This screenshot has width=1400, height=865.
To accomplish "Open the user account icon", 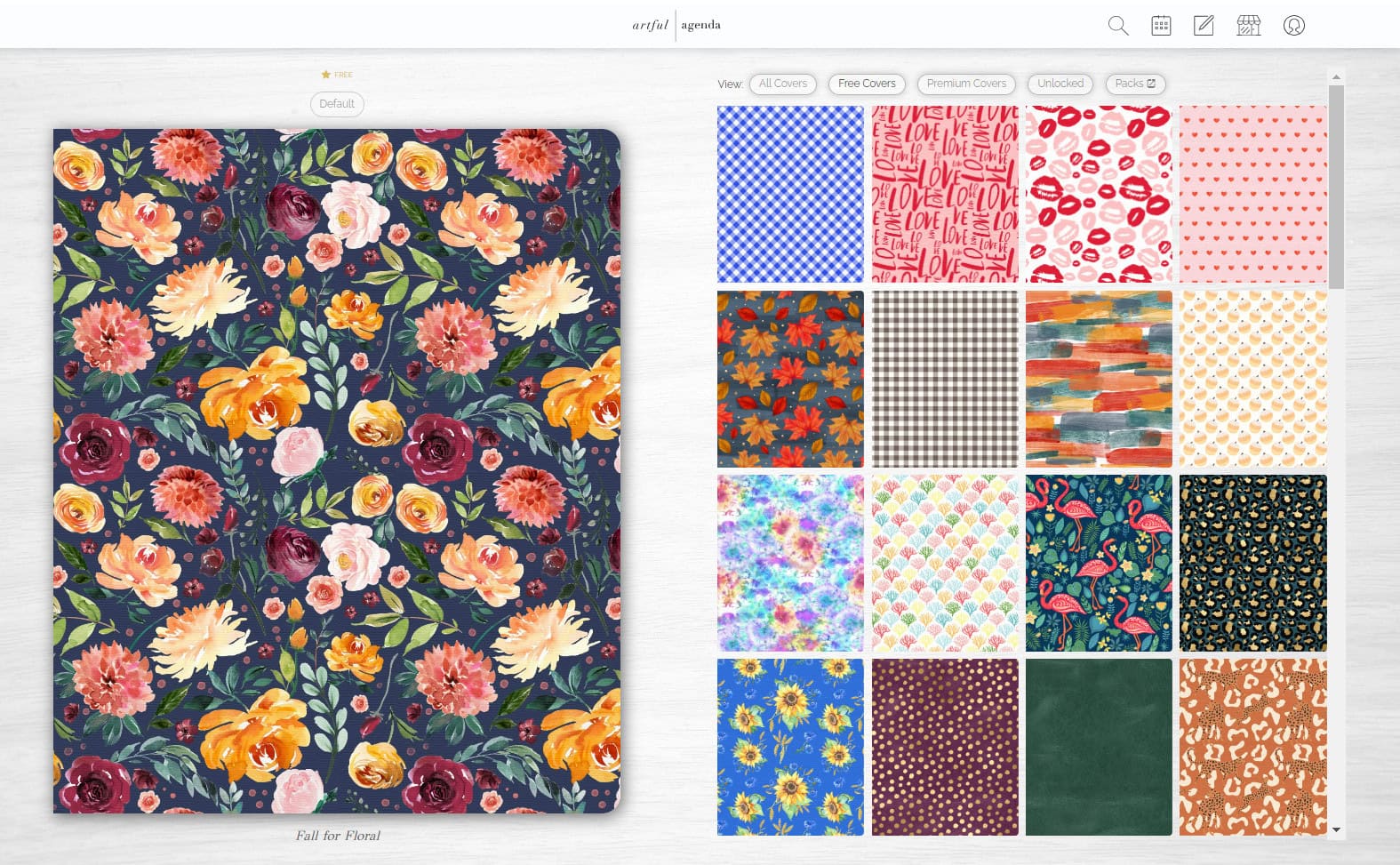I will (1294, 26).
